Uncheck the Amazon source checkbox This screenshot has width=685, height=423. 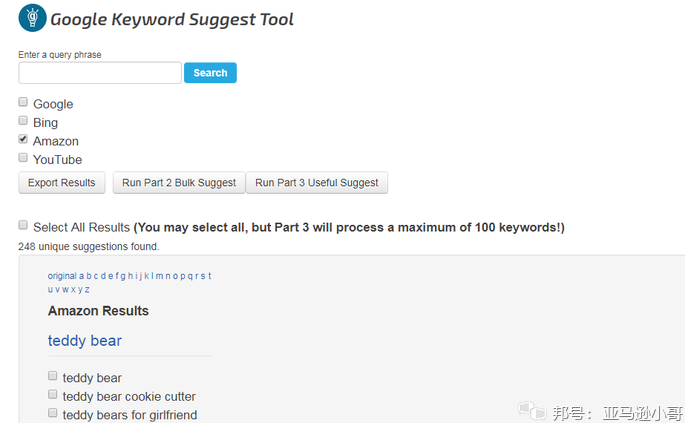point(23,140)
